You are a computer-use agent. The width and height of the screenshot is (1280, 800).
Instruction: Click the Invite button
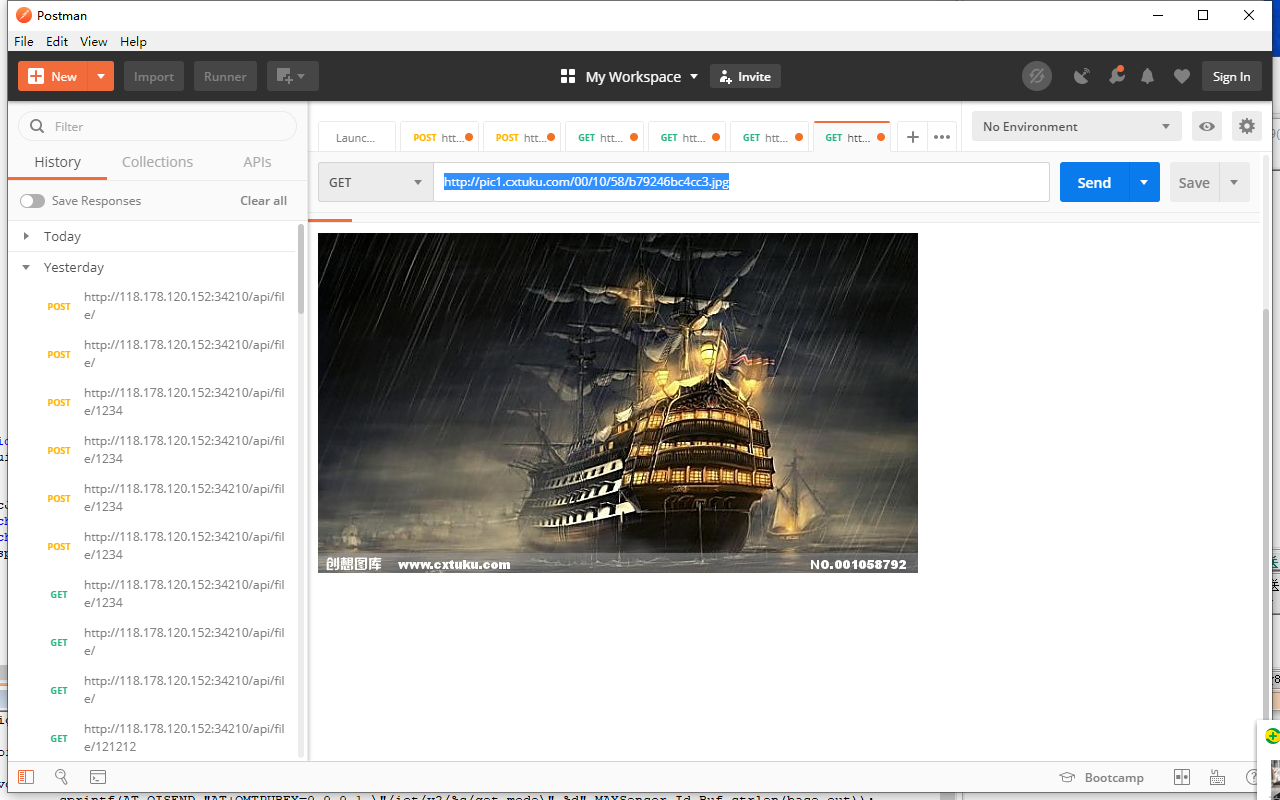pyautogui.click(x=745, y=76)
